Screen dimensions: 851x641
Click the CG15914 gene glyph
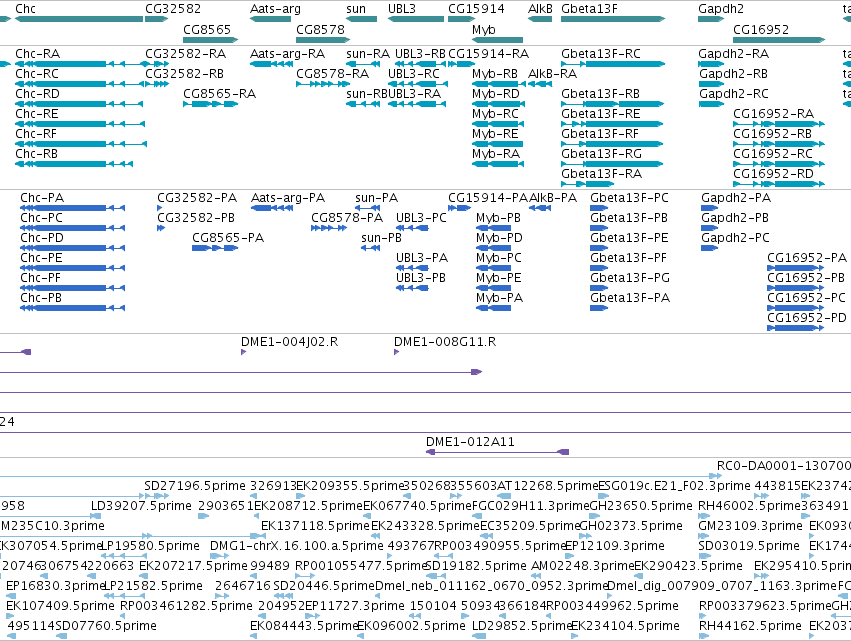coord(461,19)
